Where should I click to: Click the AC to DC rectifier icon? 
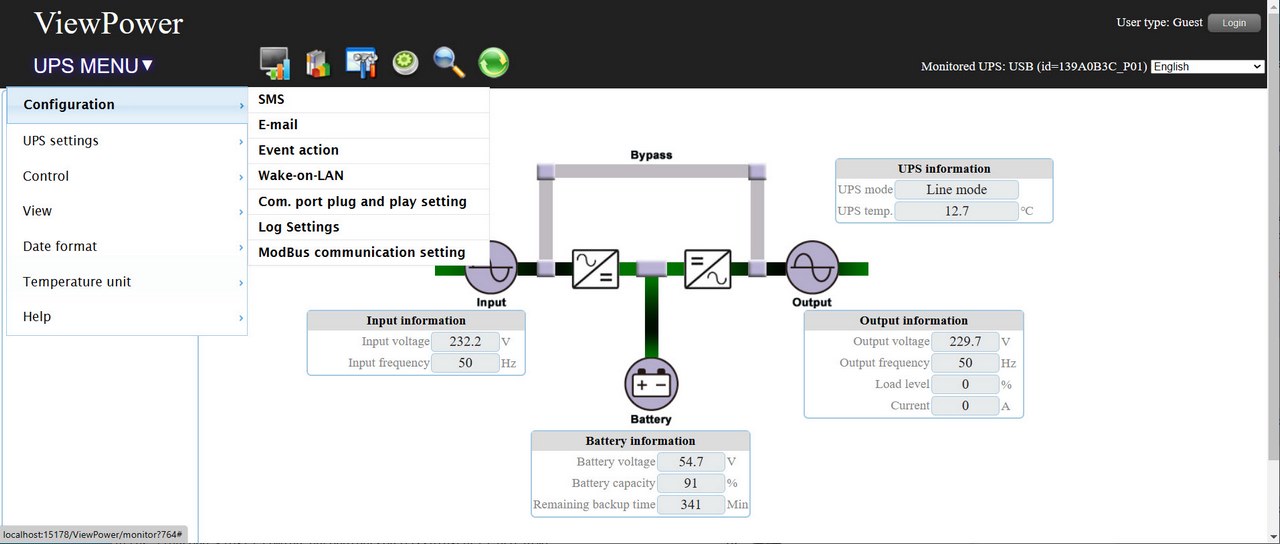pyautogui.click(x=595, y=269)
